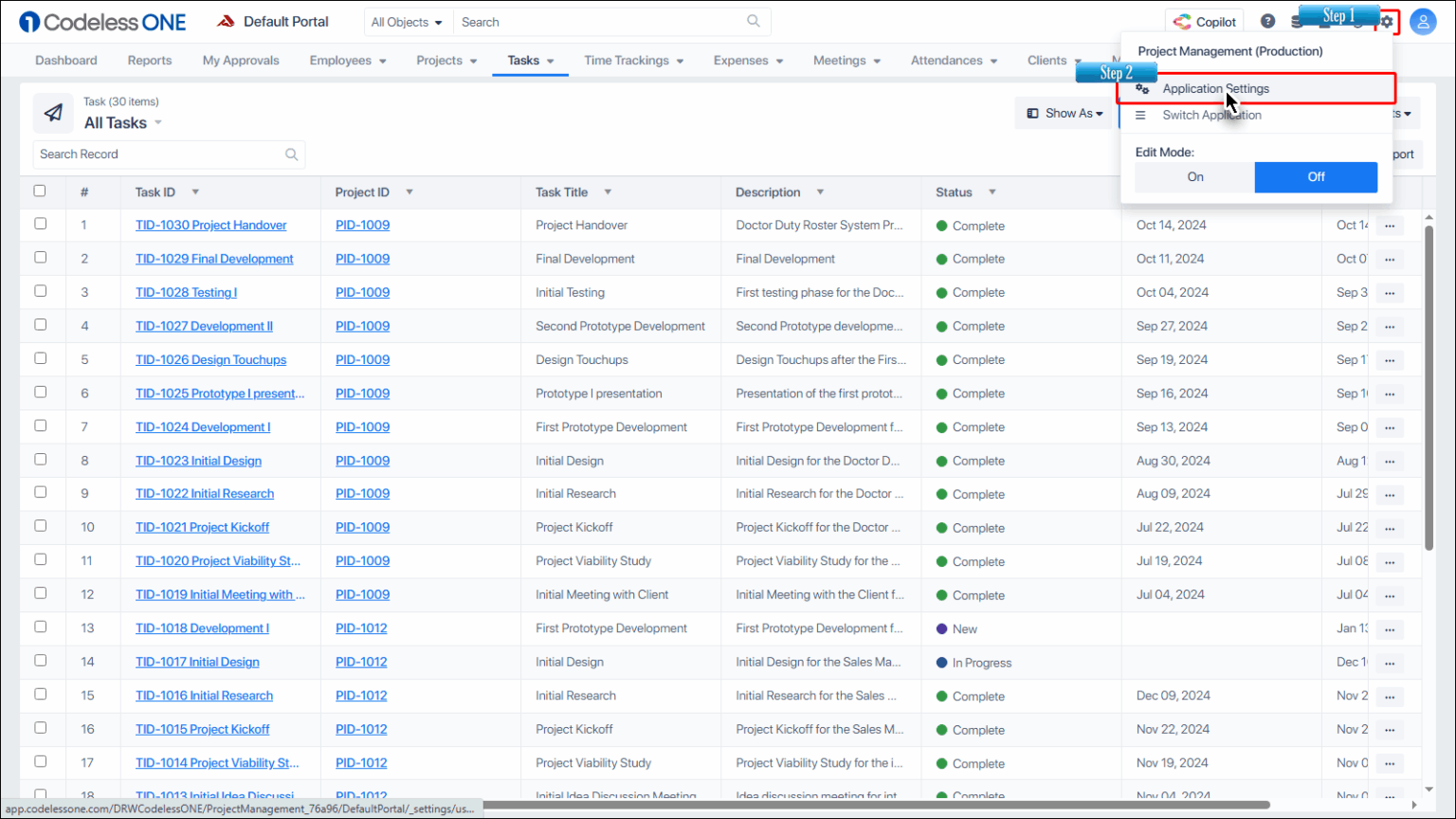The height and width of the screenshot is (819, 1456).
Task: Open the My Approvals tab
Action: coord(241,60)
